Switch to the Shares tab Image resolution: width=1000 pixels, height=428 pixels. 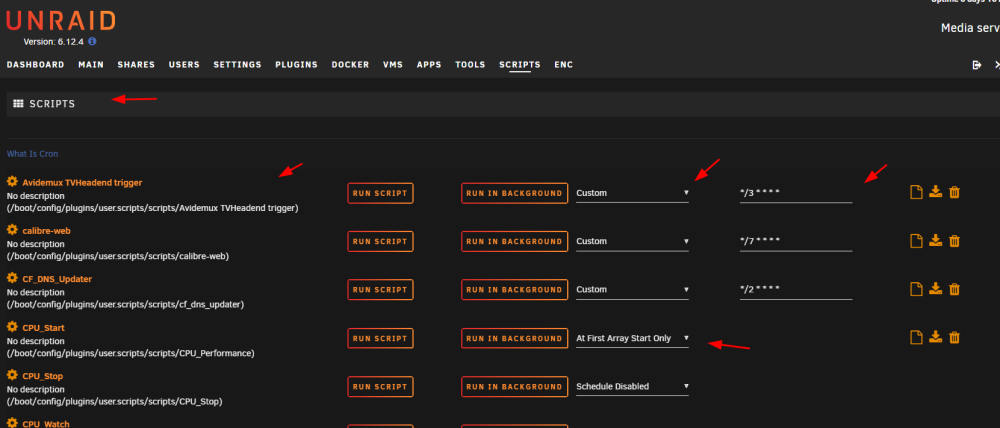(x=136, y=64)
